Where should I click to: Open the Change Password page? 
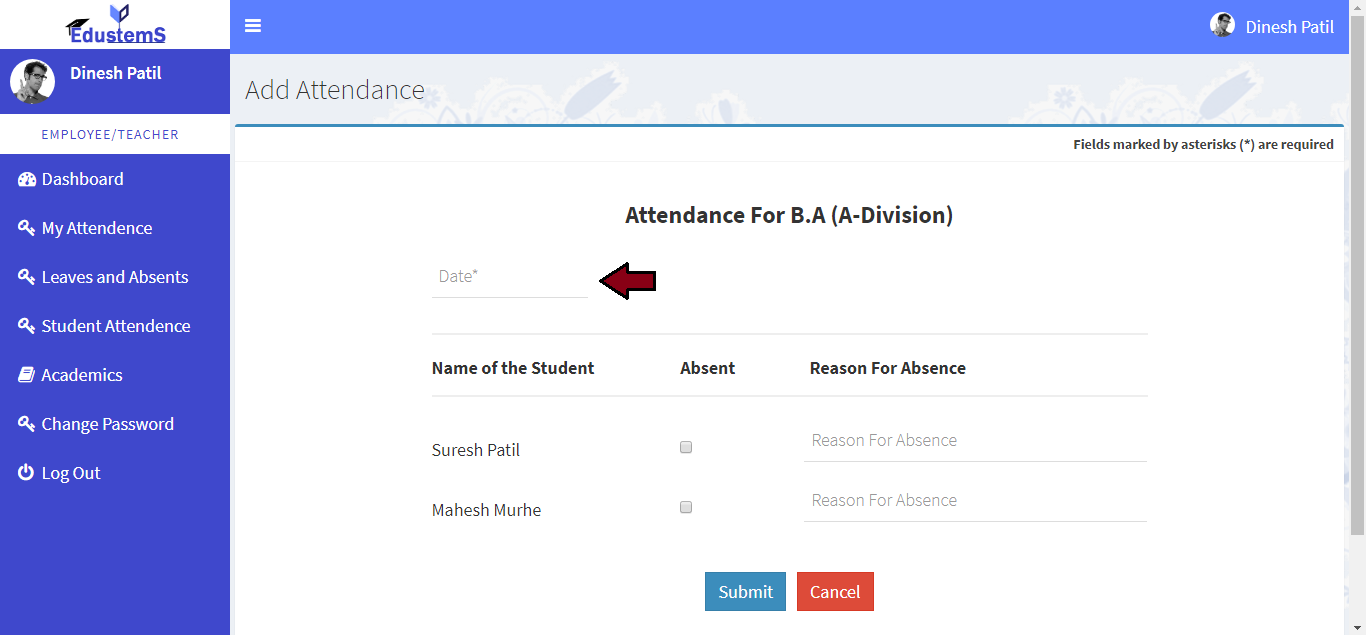(107, 424)
